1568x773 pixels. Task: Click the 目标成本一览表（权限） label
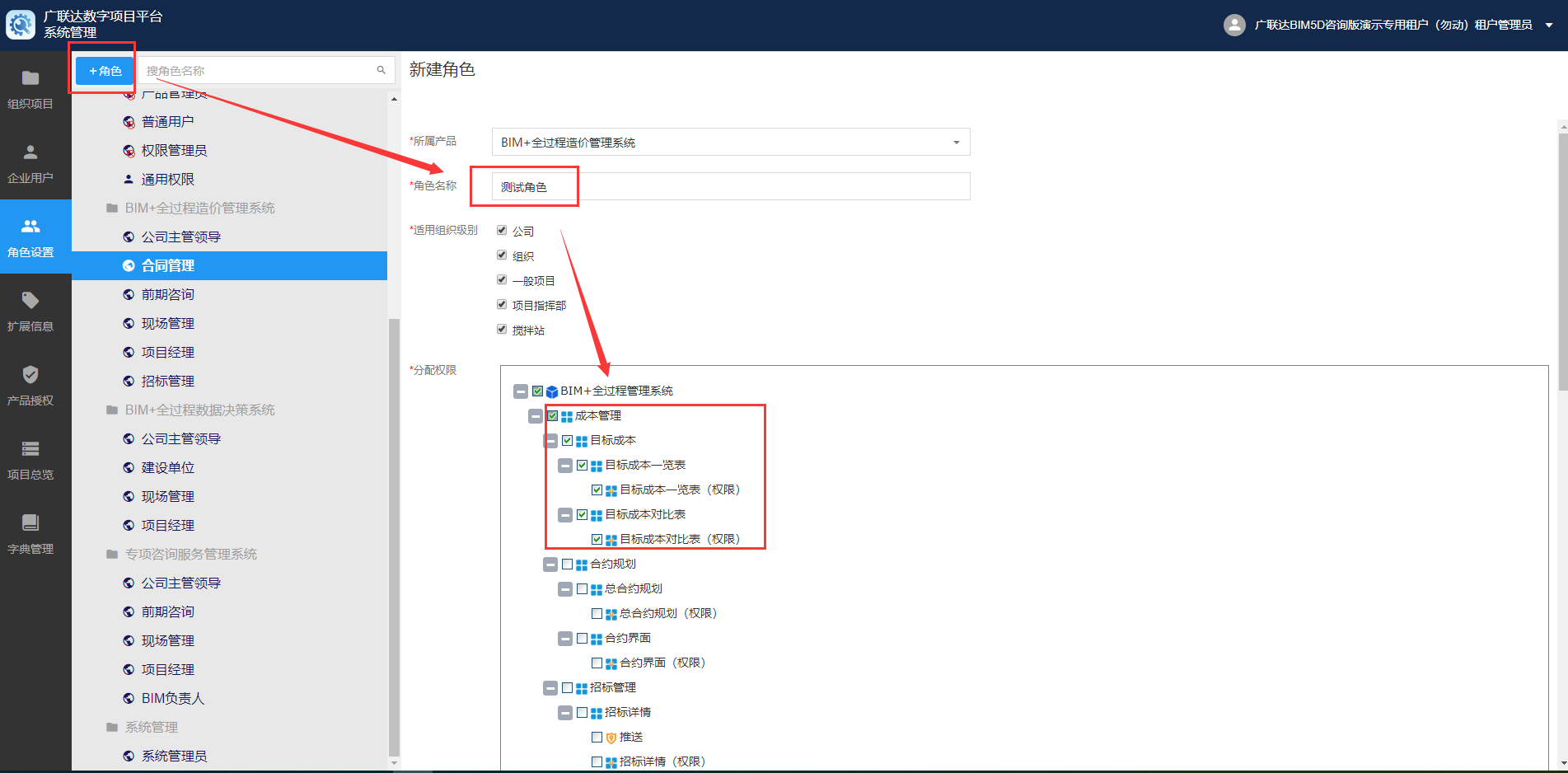click(682, 490)
